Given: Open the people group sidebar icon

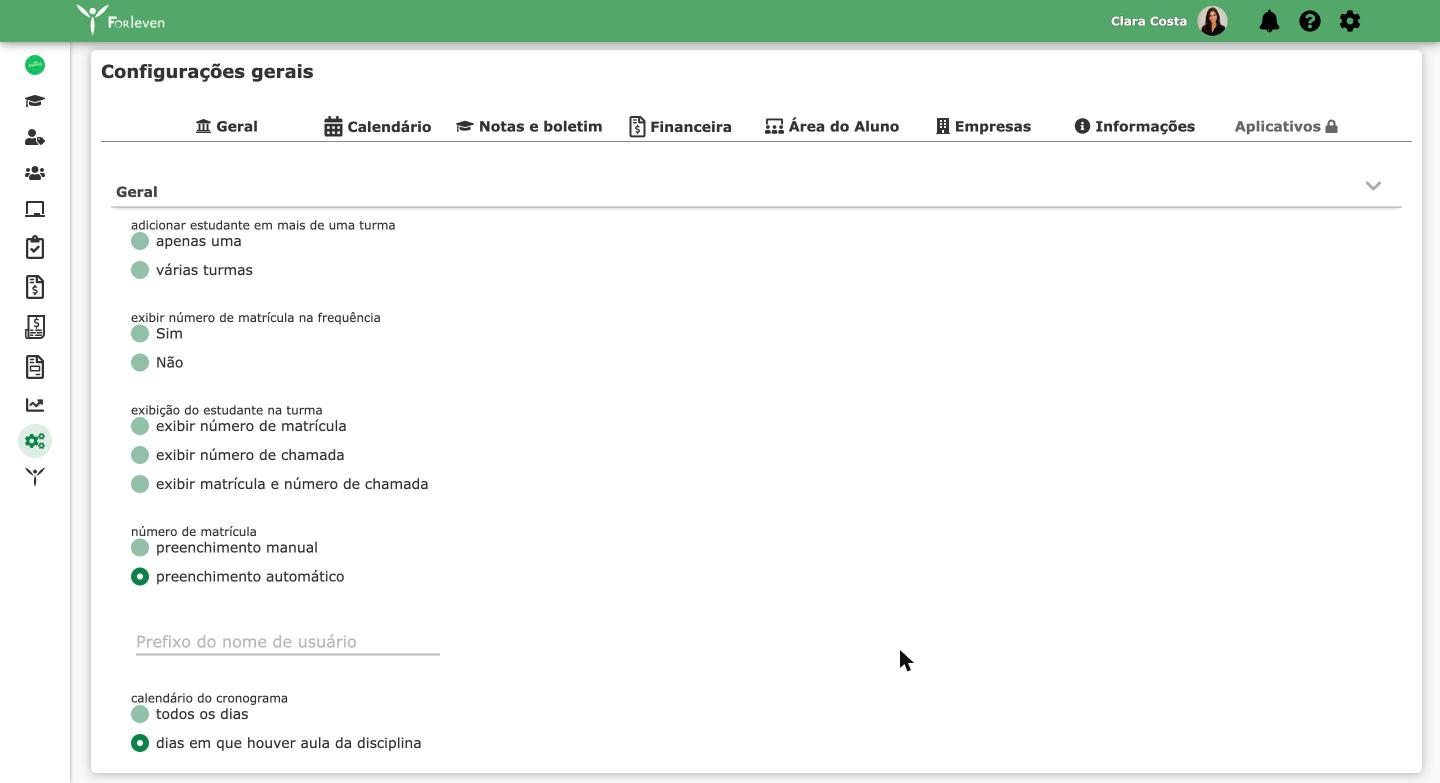Looking at the screenshot, I should pos(35,173).
